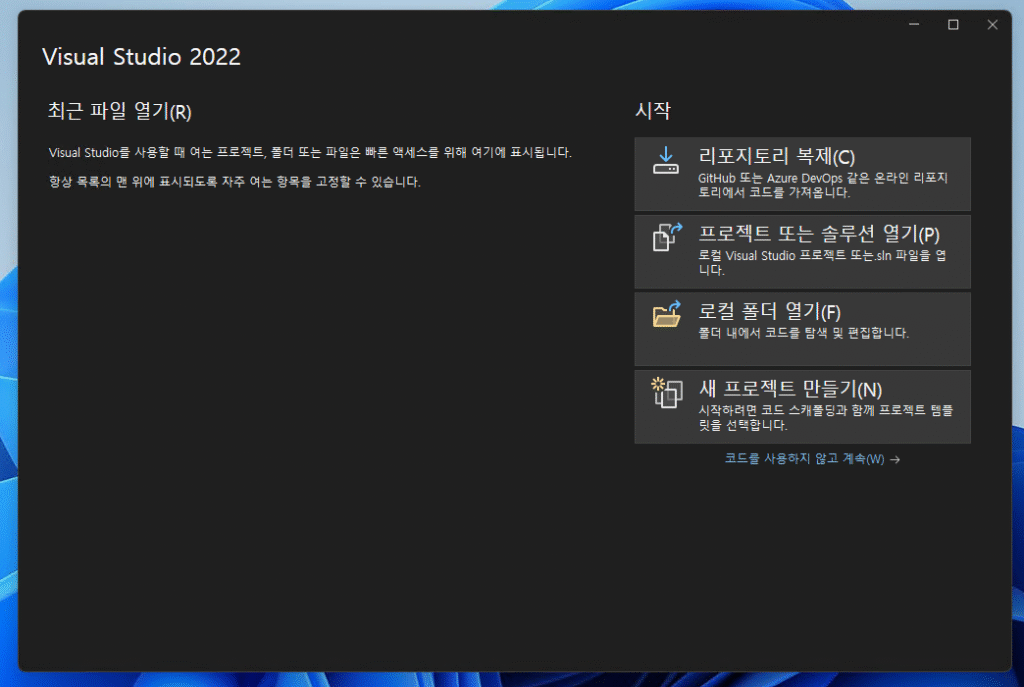Click the new project sparkle icon
This screenshot has height=687, width=1024.
(x=666, y=392)
